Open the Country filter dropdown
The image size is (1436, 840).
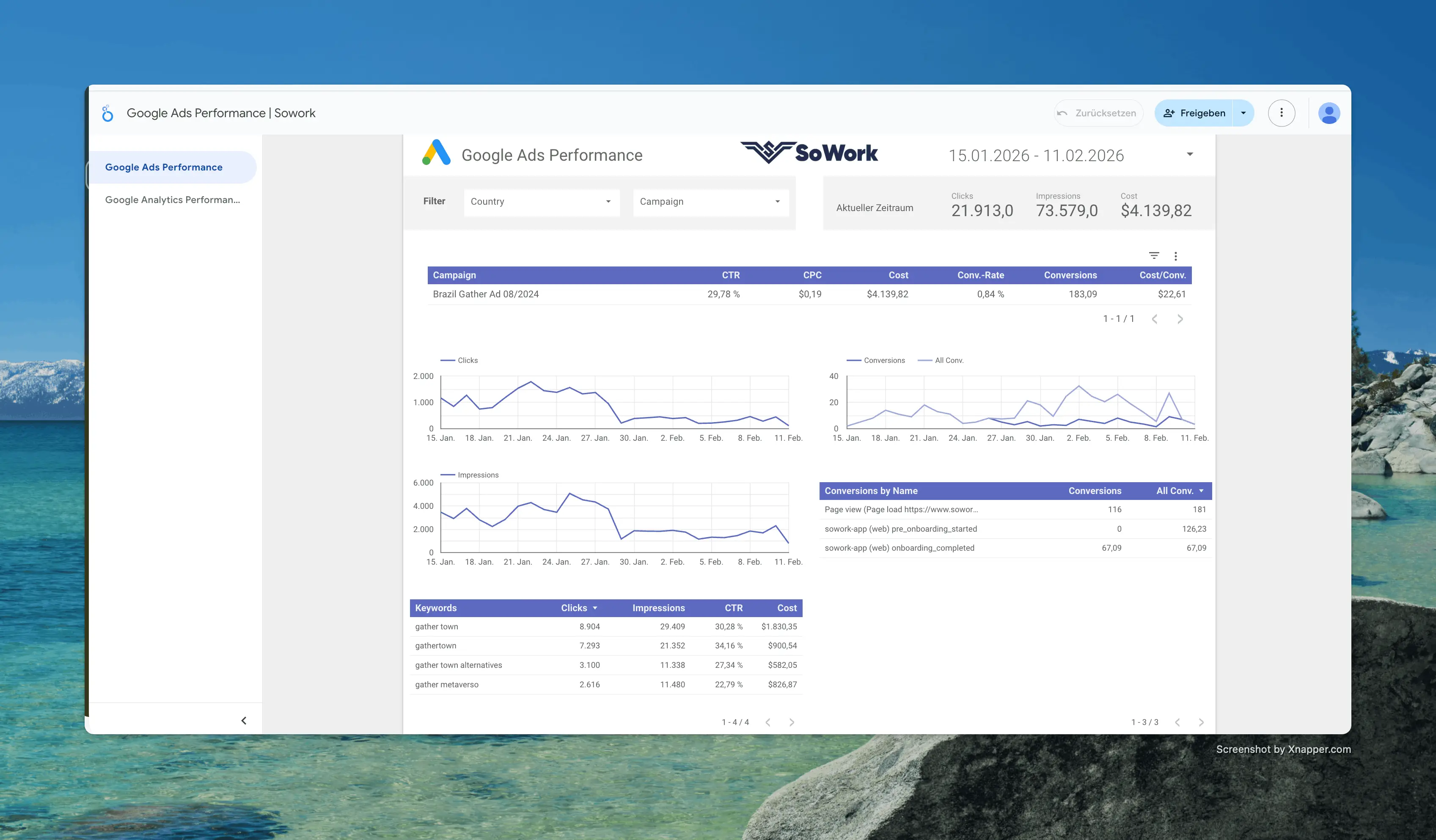[541, 202]
